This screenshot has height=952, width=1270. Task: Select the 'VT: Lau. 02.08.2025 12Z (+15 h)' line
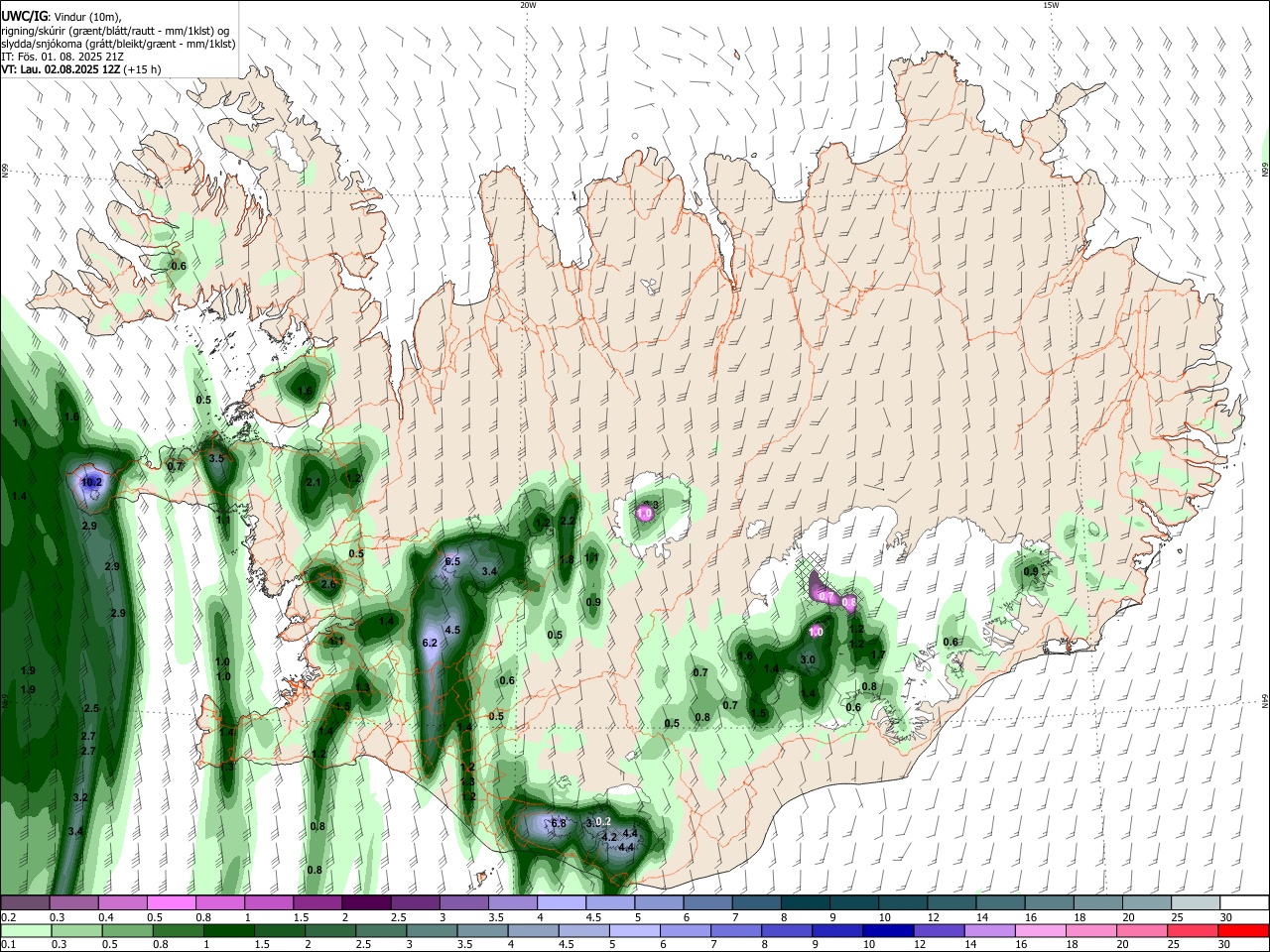click(x=81, y=69)
